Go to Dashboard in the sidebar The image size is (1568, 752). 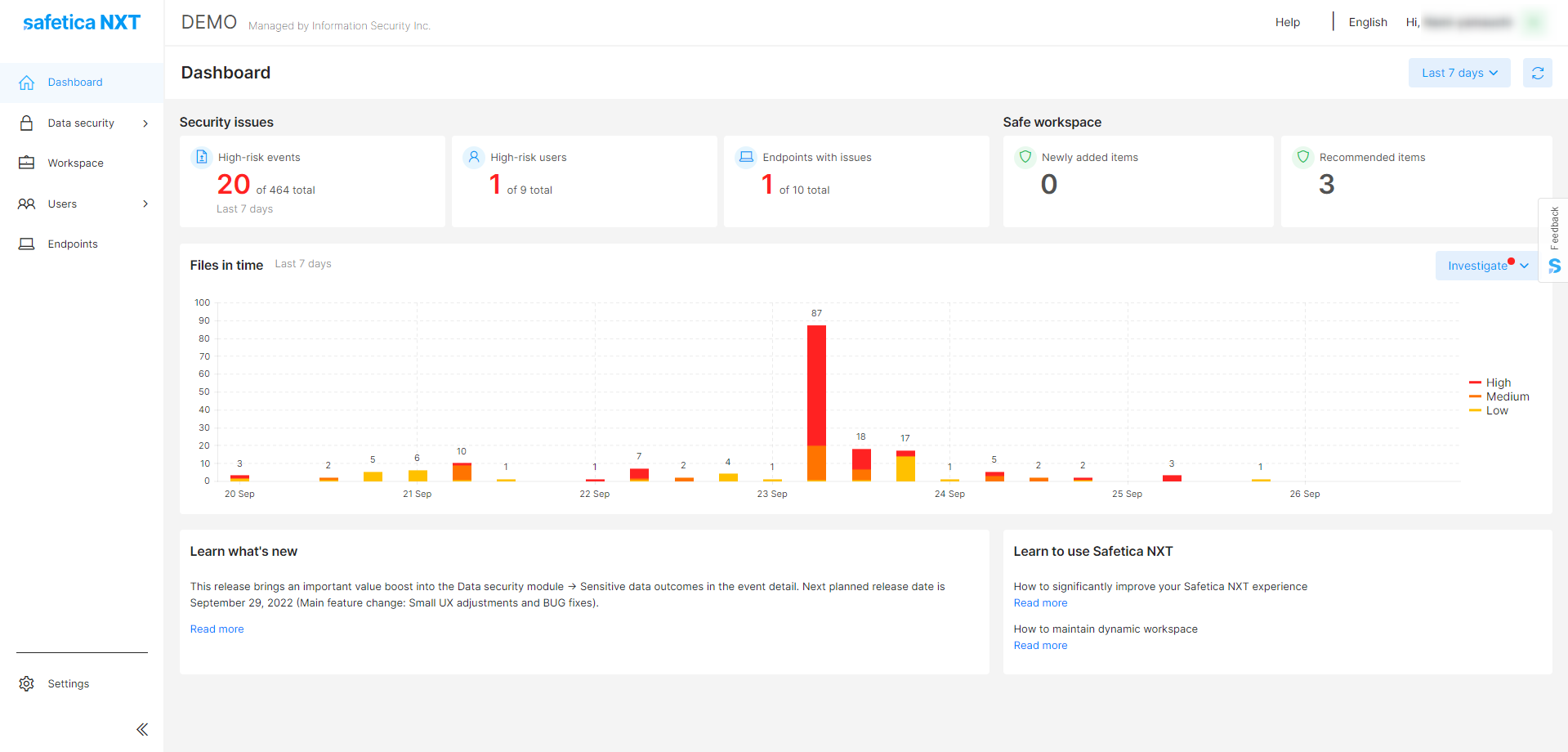tap(82, 83)
